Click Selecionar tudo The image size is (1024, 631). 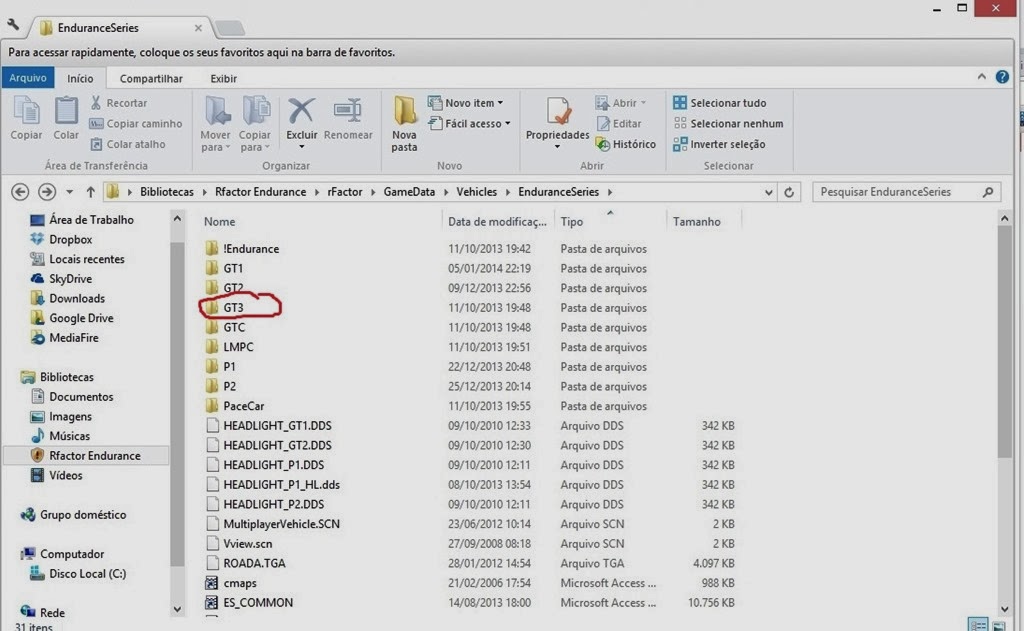(x=720, y=103)
